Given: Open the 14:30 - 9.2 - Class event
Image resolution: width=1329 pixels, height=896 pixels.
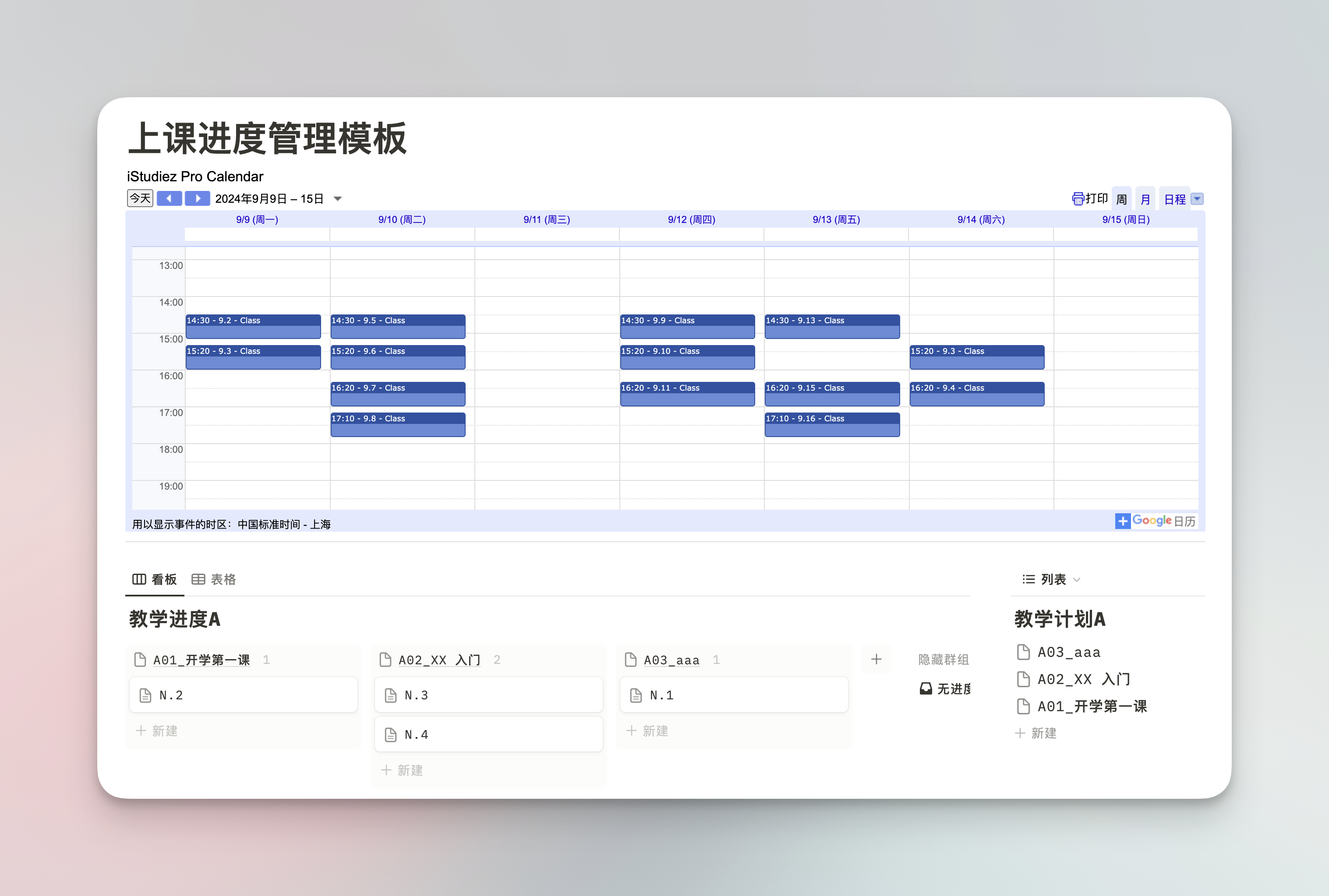Looking at the screenshot, I should pyautogui.click(x=253, y=326).
